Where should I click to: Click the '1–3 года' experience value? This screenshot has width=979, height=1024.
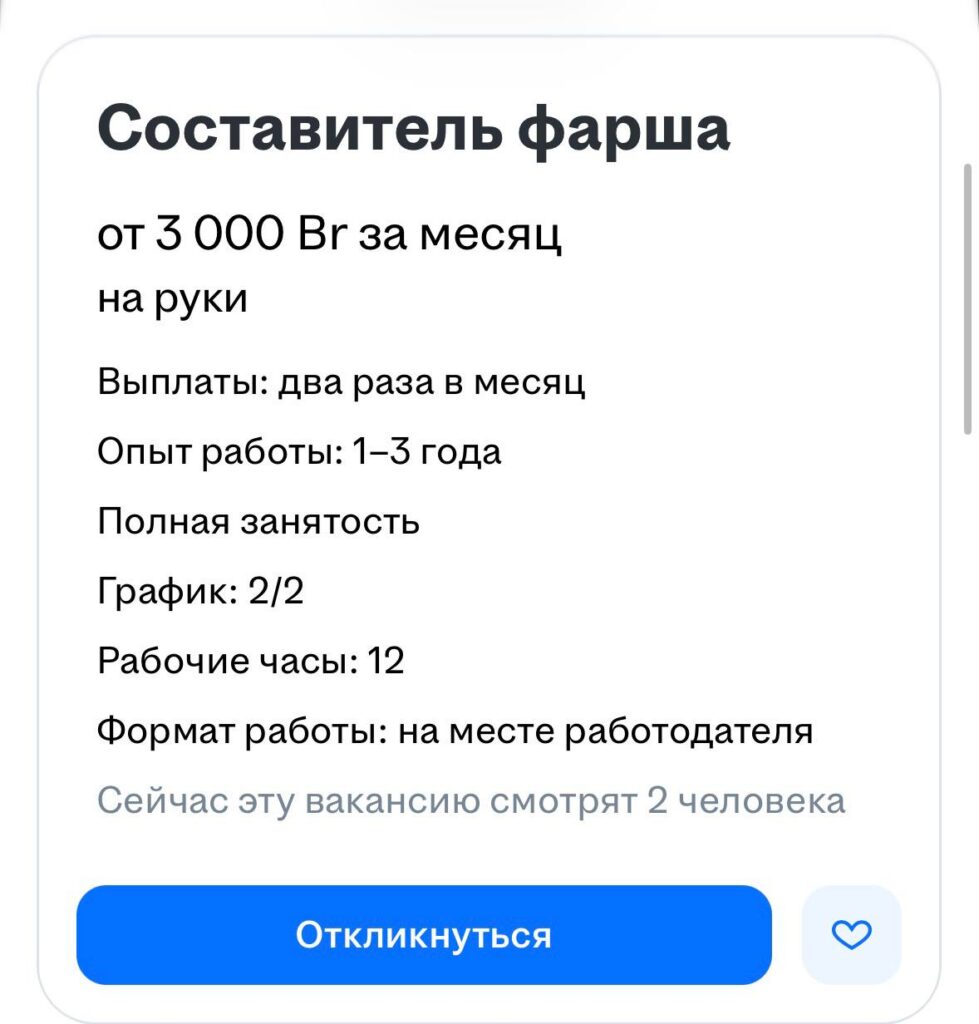[427, 453]
